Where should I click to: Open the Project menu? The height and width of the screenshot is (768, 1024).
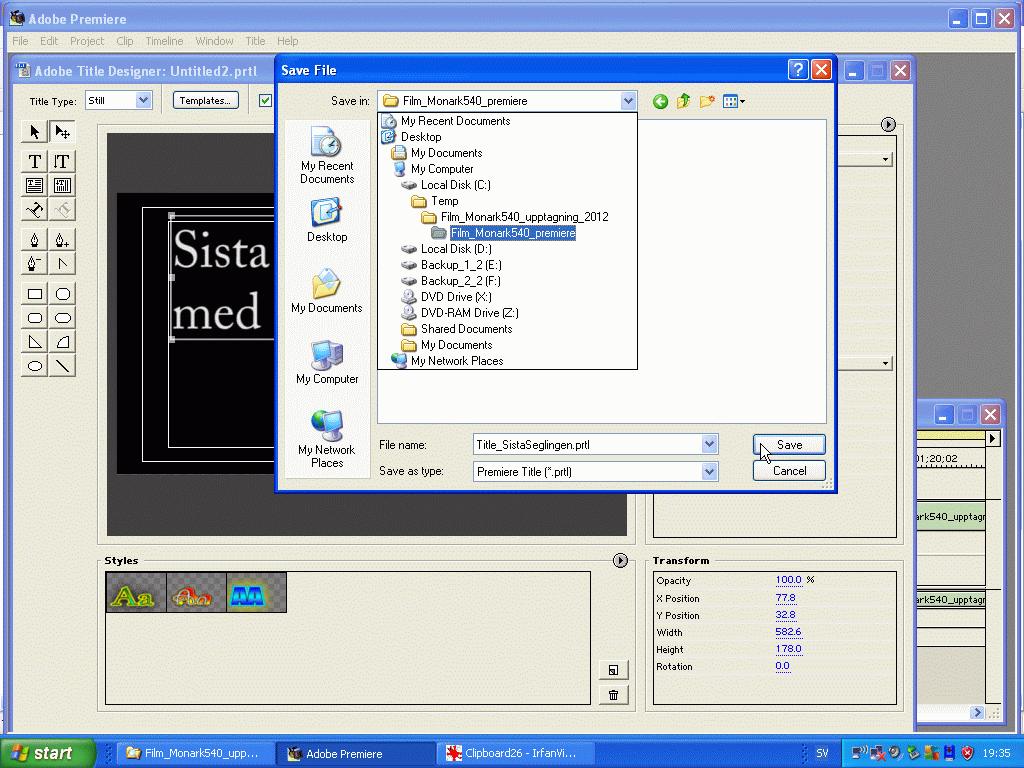pos(87,41)
